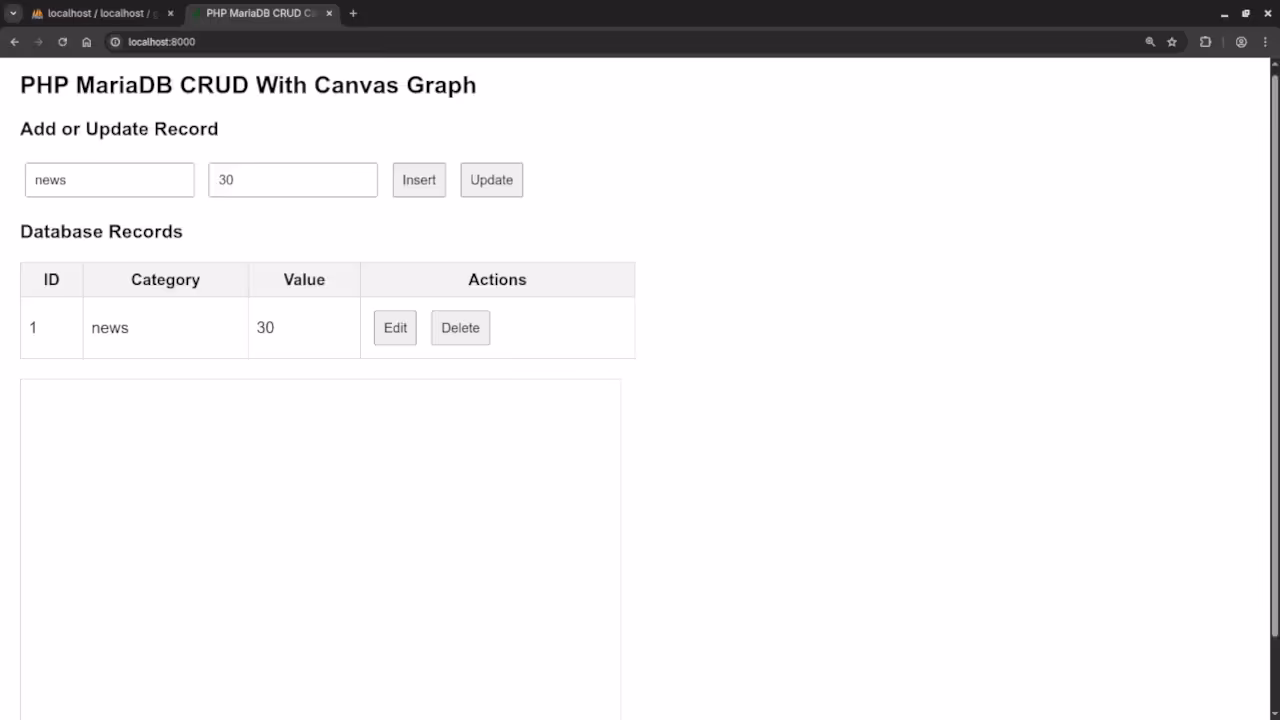
Task: Select the PHP MariaDB CRUD tab
Action: click(258, 14)
